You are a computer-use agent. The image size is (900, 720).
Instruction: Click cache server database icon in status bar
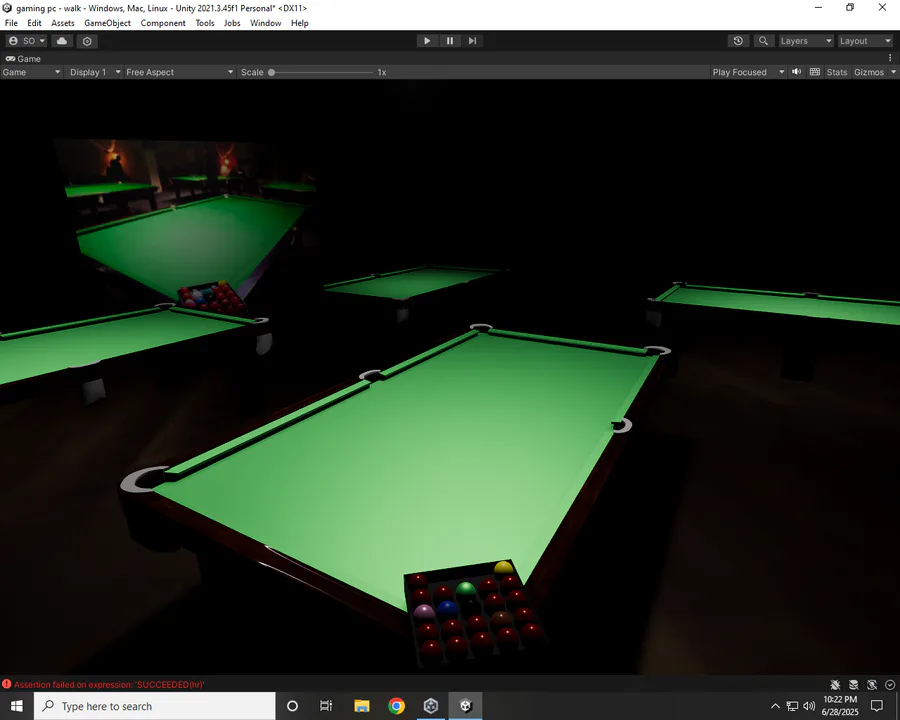[854, 684]
